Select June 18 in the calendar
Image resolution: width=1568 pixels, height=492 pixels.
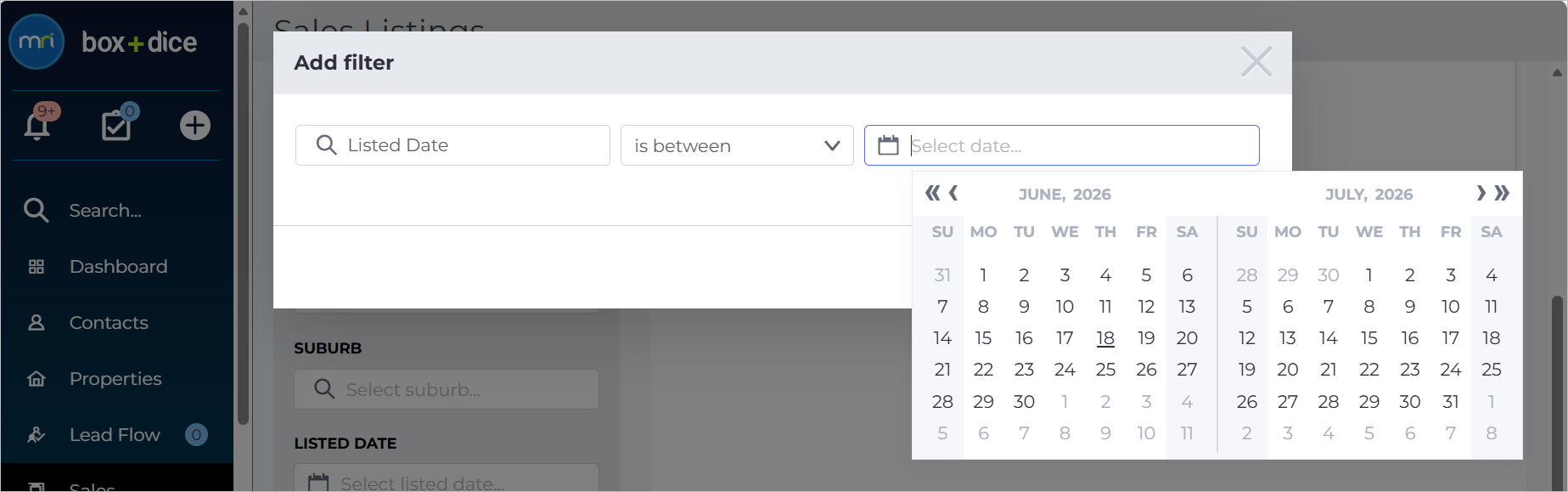pos(1105,338)
